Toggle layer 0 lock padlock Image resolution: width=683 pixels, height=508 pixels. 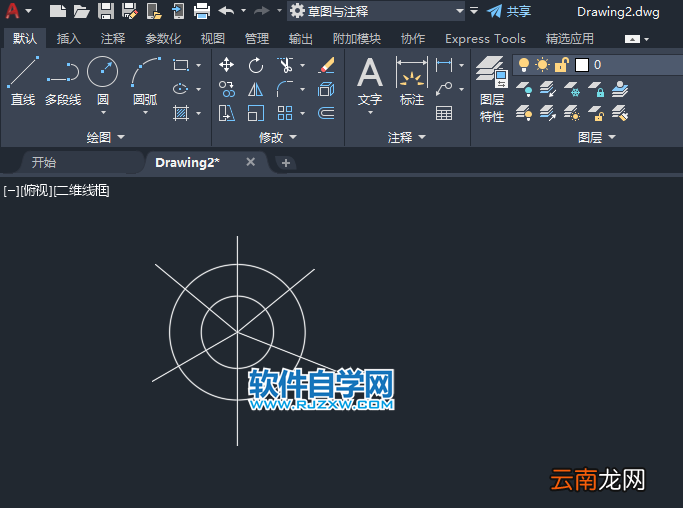click(x=561, y=65)
